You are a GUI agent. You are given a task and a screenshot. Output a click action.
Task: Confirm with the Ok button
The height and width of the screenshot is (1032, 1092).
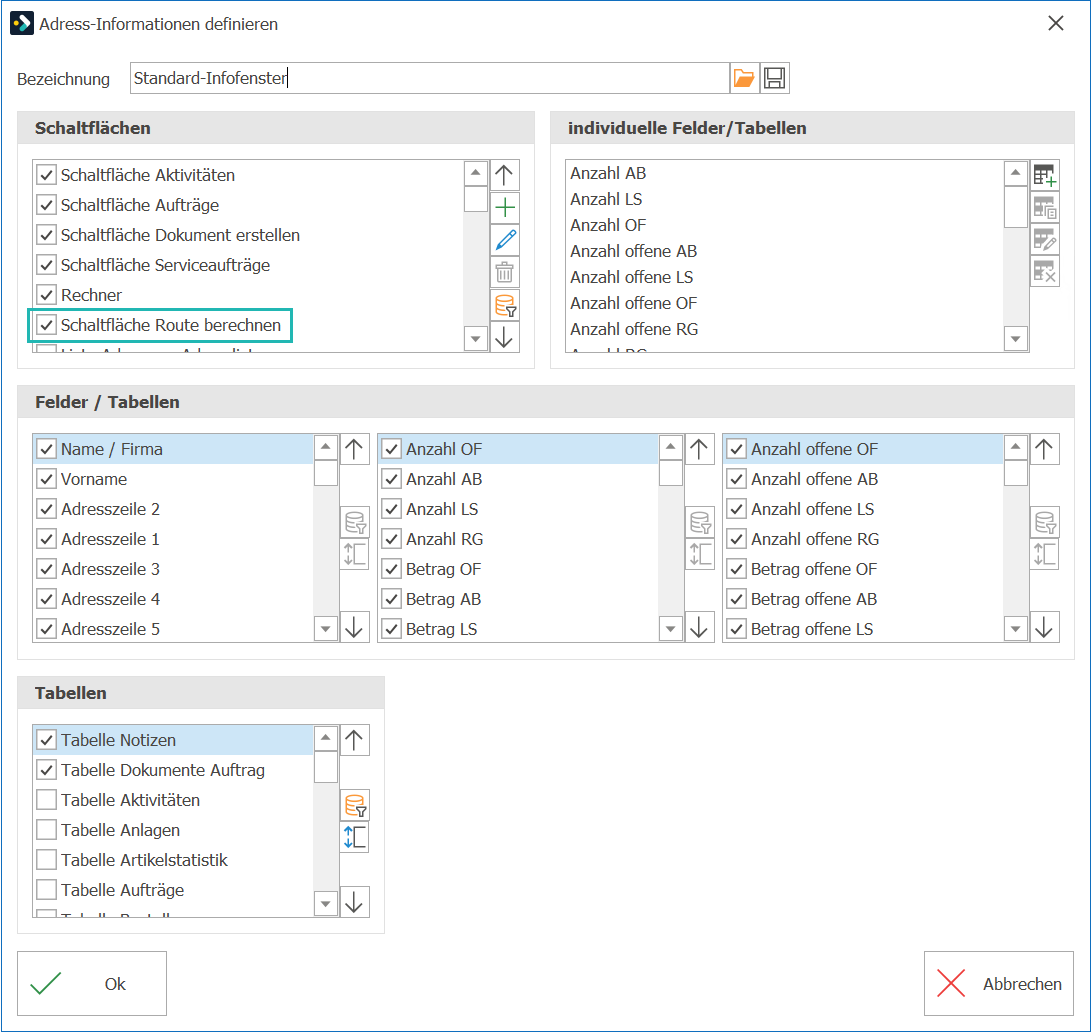92,983
